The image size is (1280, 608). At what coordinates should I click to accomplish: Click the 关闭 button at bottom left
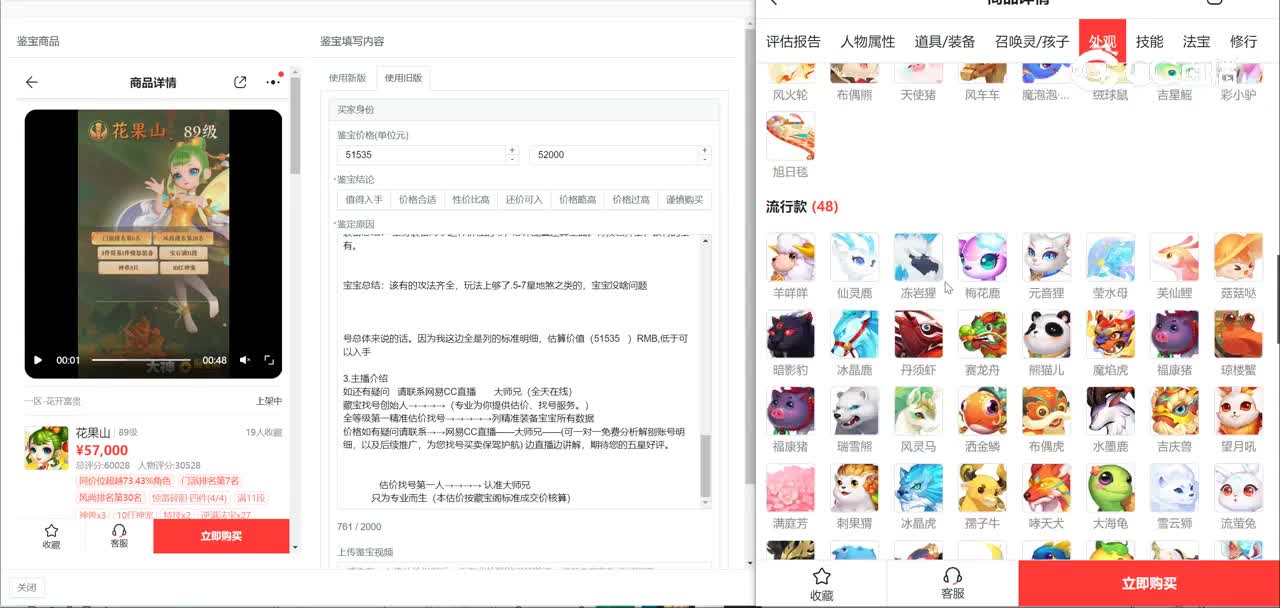pyautogui.click(x=26, y=588)
